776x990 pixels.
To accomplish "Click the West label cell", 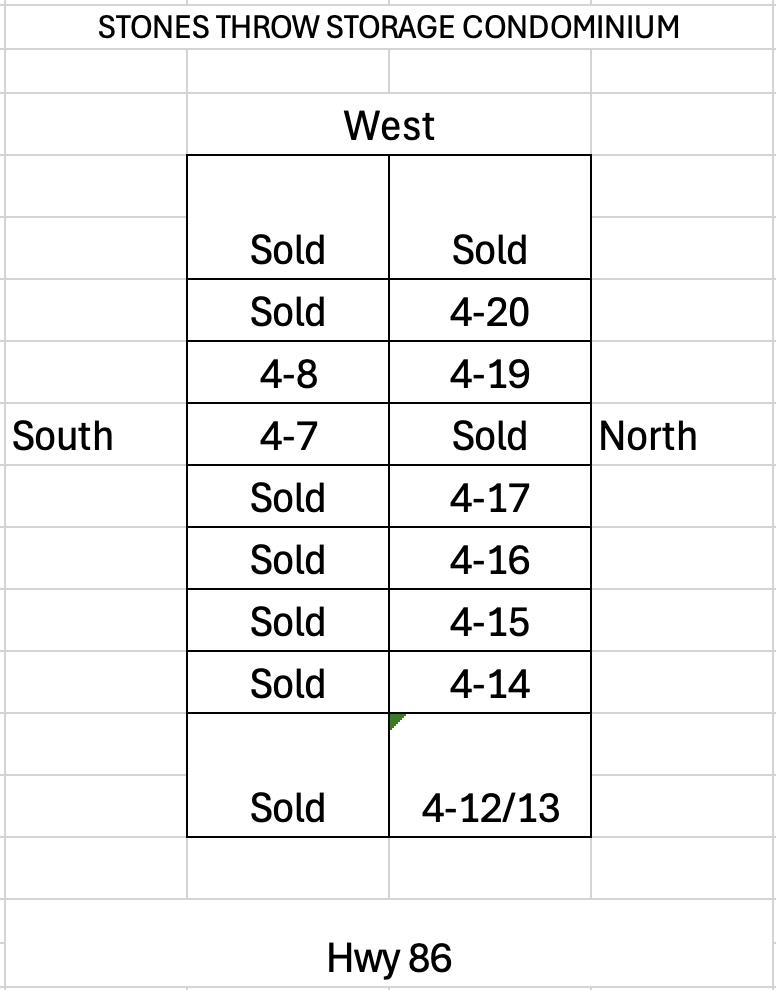I will 389,126.
